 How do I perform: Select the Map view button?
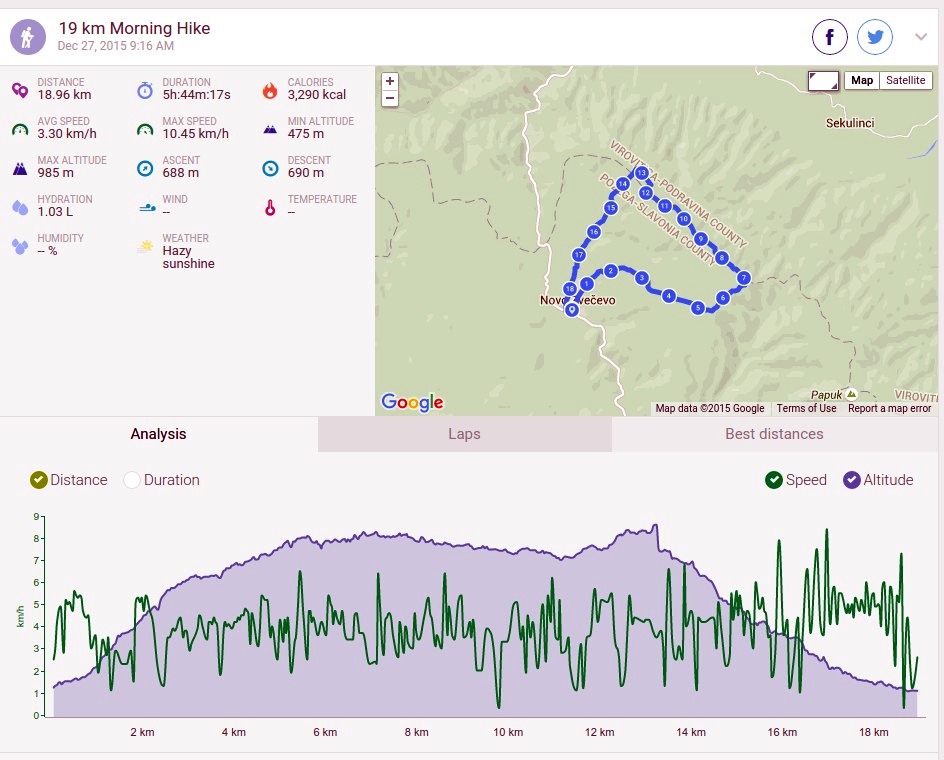point(862,81)
